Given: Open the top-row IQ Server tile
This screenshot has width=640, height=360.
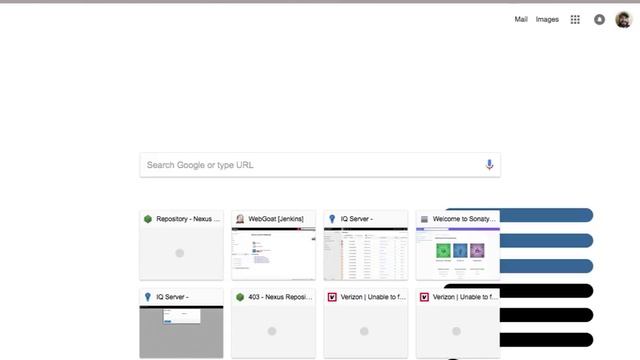Looking at the screenshot, I should point(366,245).
